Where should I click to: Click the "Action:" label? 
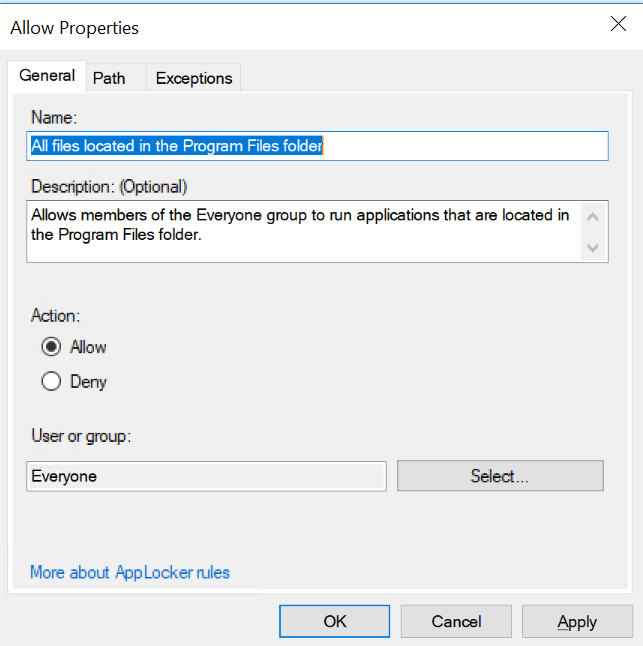click(x=56, y=315)
